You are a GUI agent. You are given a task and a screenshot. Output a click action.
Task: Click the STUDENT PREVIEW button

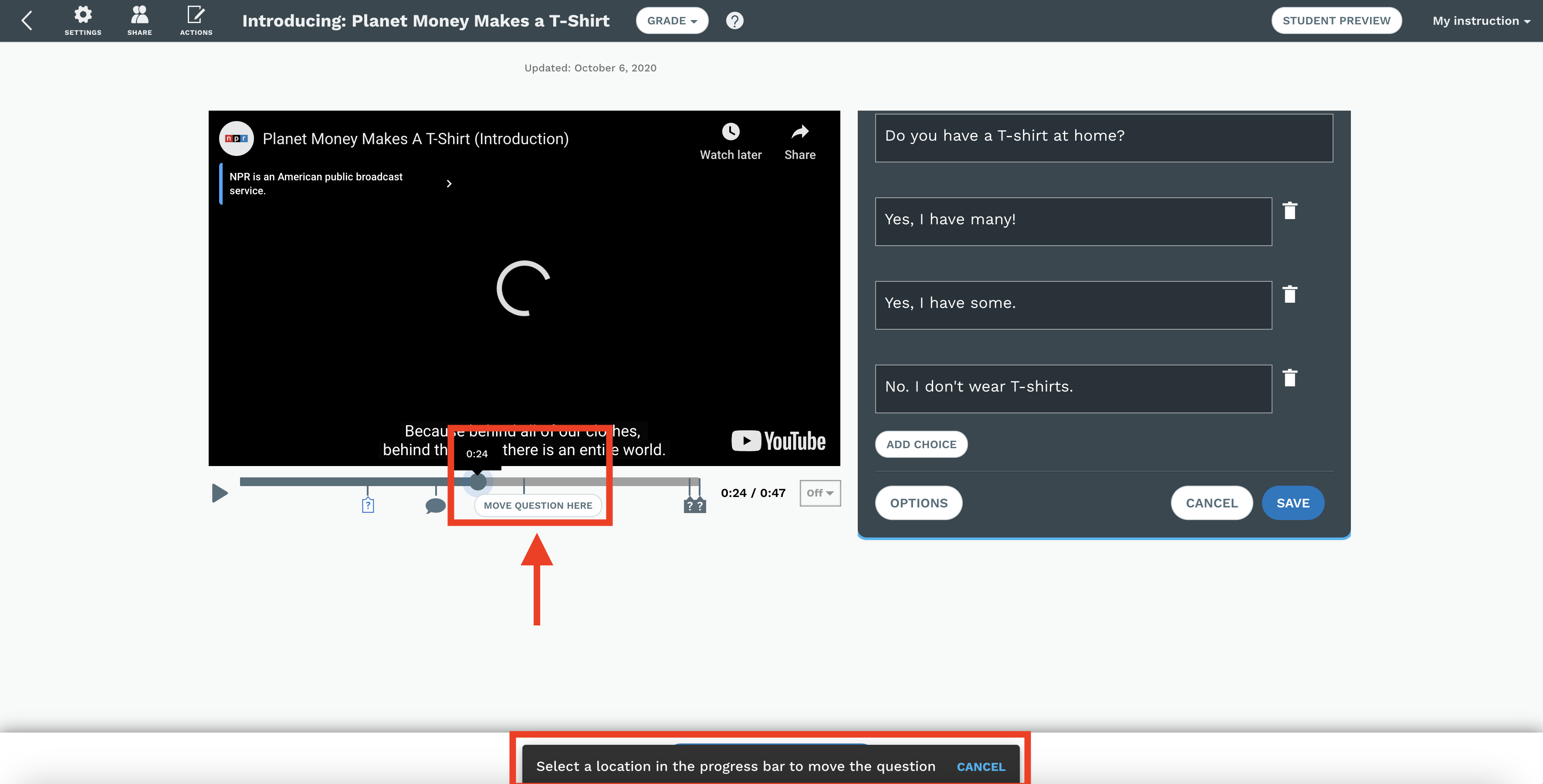click(x=1336, y=21)
